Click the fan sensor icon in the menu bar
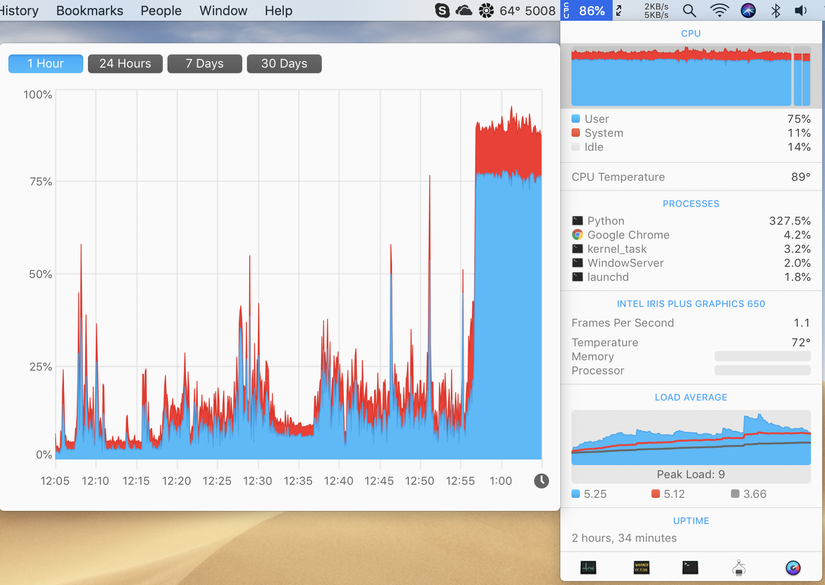The width and height of the screenshot is (825, 585). [x=486, y=11]
